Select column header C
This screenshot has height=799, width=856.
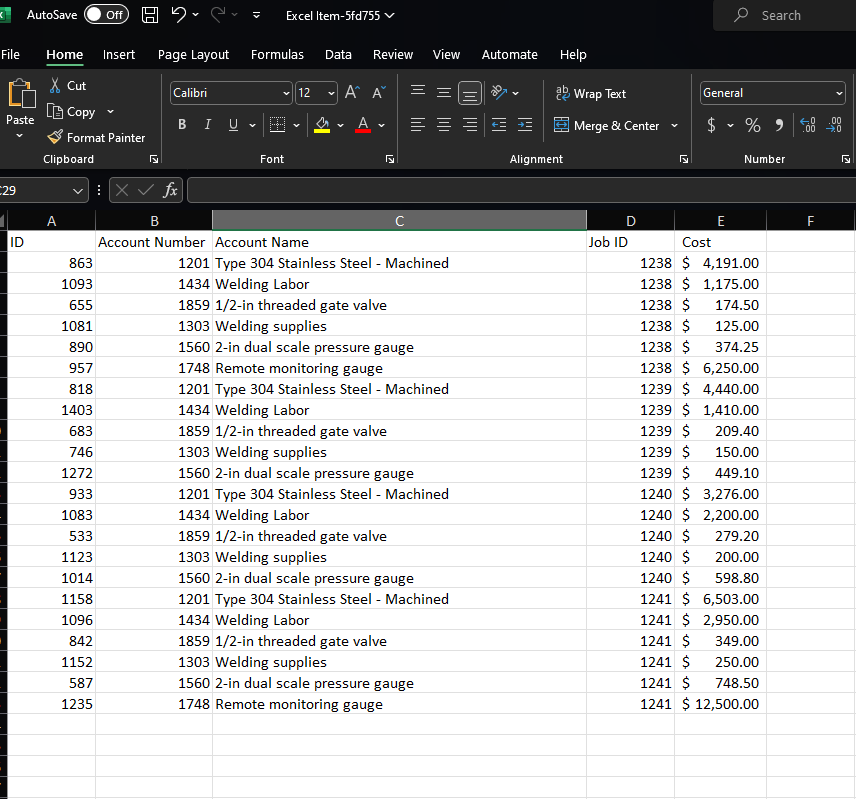tap(399, 220)
